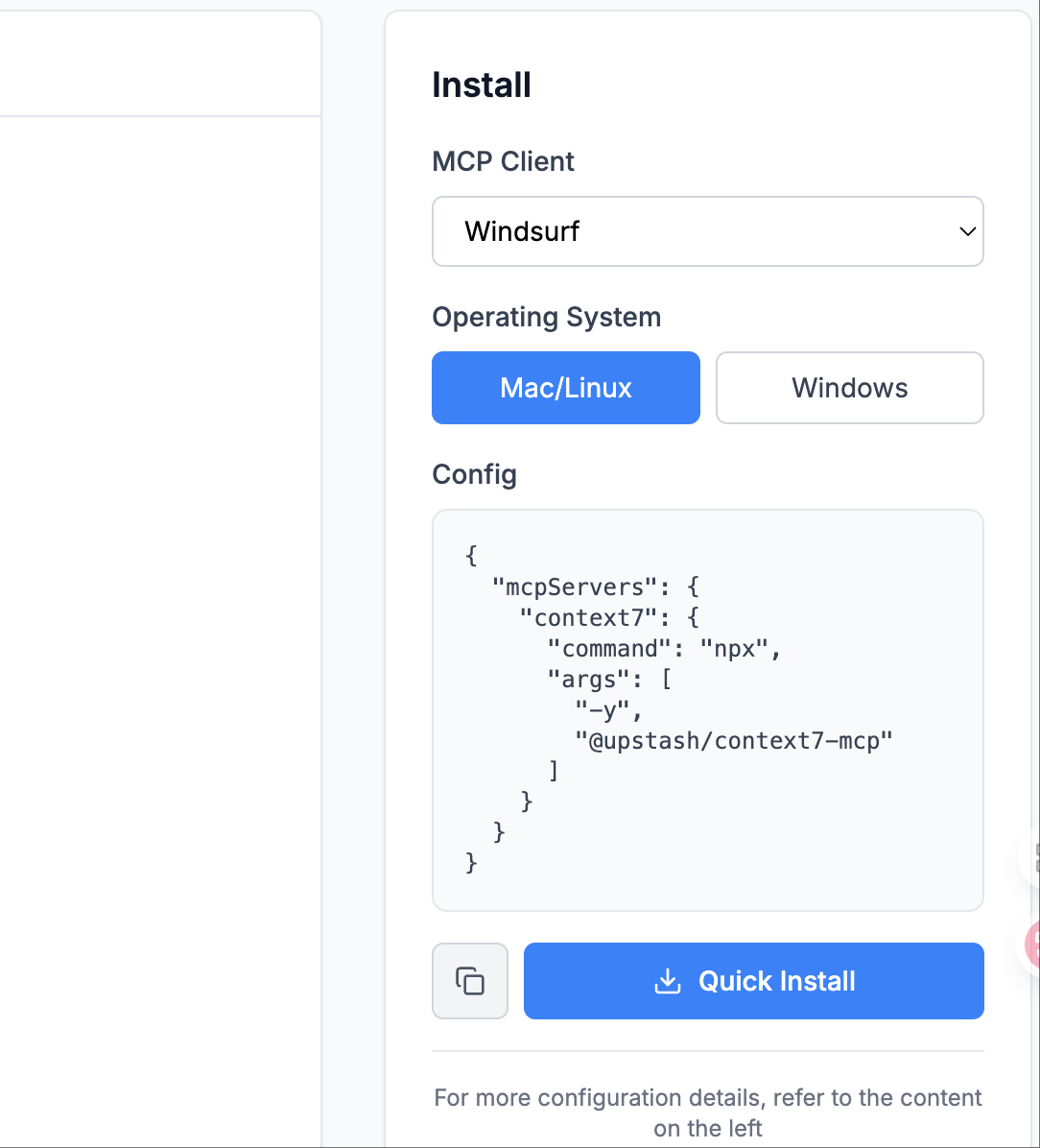Click the "For more configuration details" note
This screenshot has height=1148, width=1040.
coord(708,1112)
